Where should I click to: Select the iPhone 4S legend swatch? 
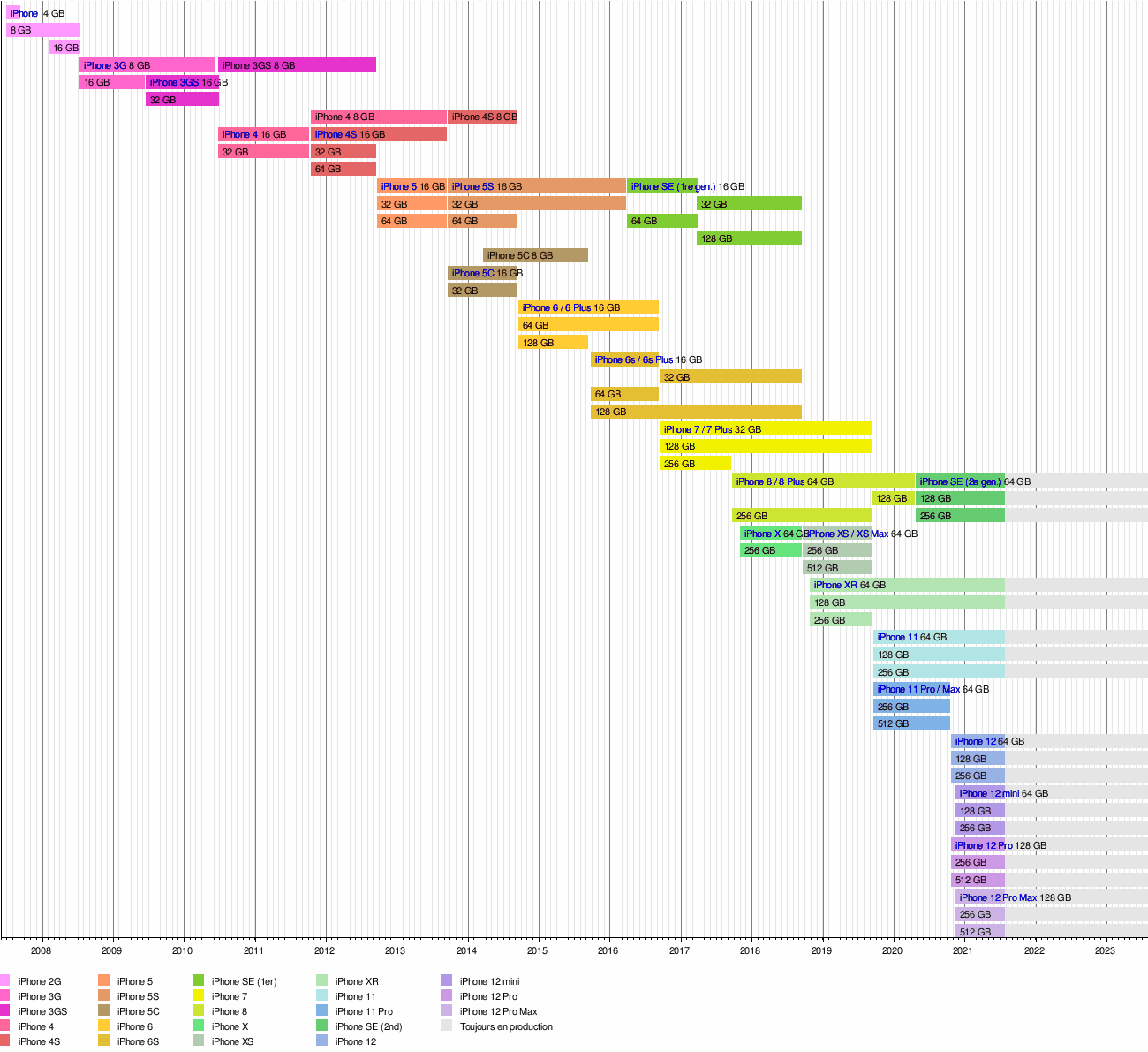(x=4, y=1041)
